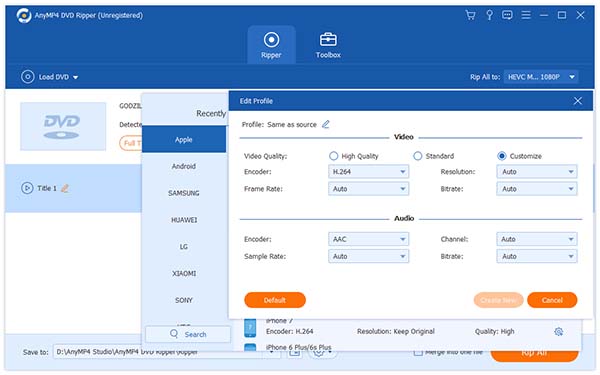Viewport: 600px width, 375px height.
Task: Select SAMSUNG device category
Action: 184,193
